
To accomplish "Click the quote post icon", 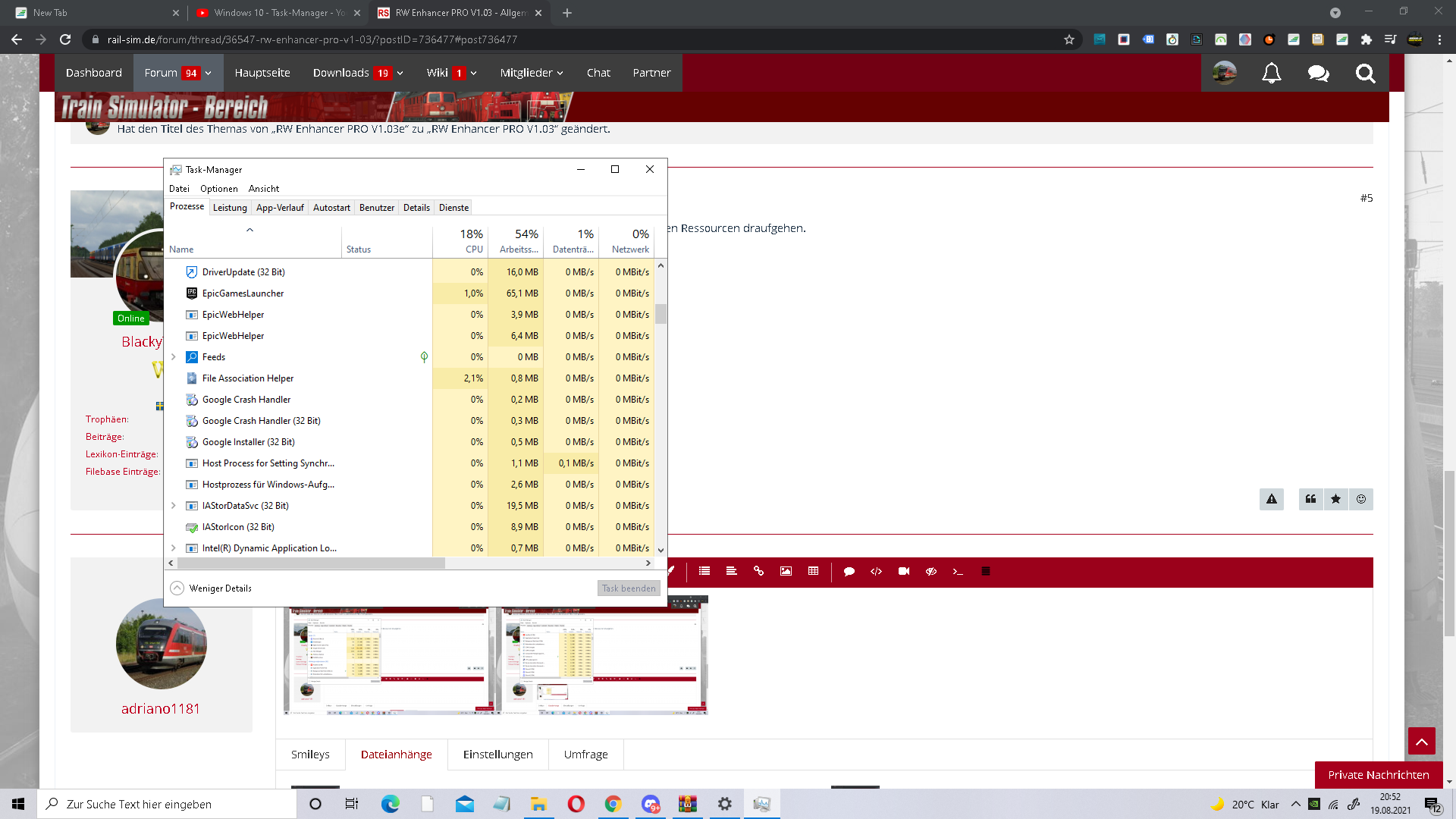I will click(x=1310, y=499).
